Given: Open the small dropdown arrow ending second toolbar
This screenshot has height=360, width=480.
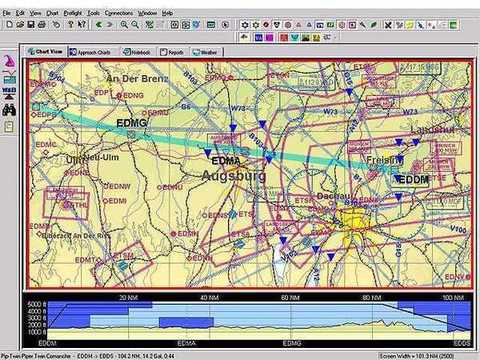Looking at the screenshot, I should 335,37.
